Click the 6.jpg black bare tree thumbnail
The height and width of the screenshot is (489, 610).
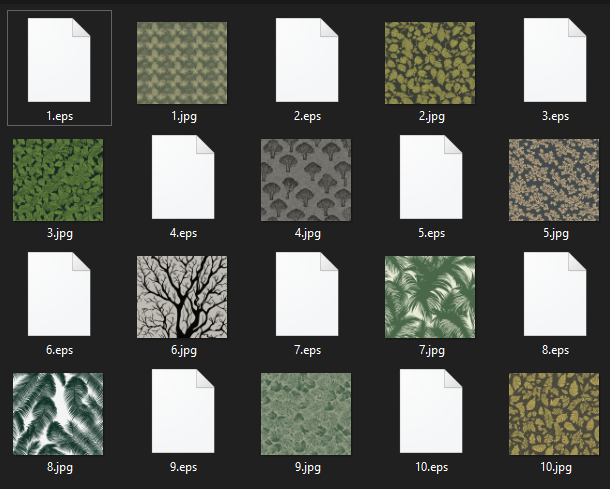[182, 297]
